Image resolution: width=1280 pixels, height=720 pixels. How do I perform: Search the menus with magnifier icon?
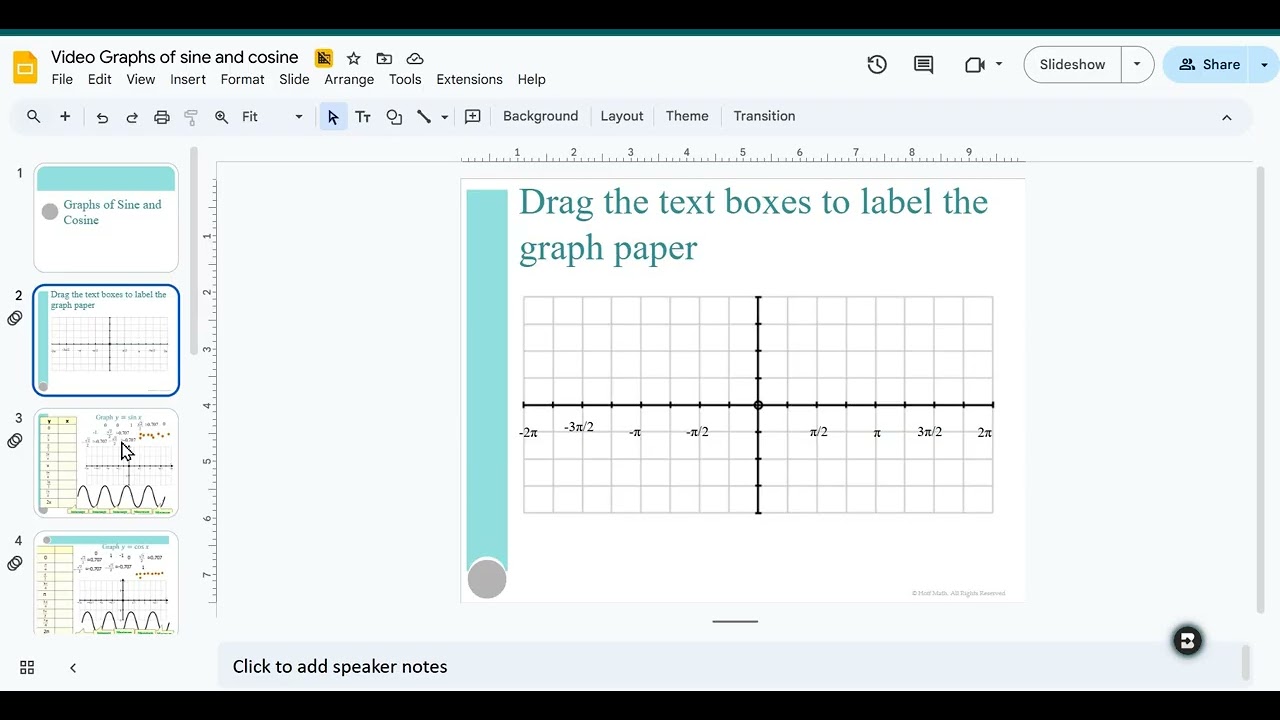pyautogui.click(x=34, y=117)
